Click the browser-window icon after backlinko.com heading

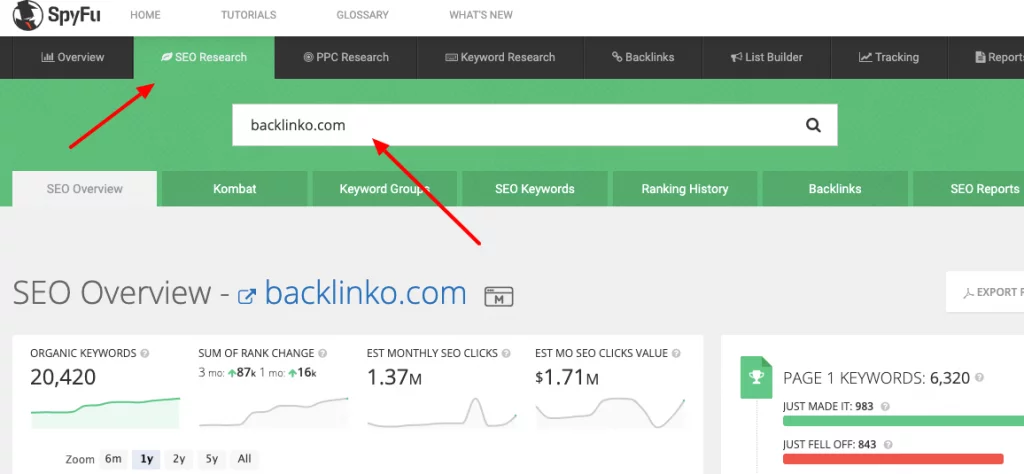[x=498, y=296]
